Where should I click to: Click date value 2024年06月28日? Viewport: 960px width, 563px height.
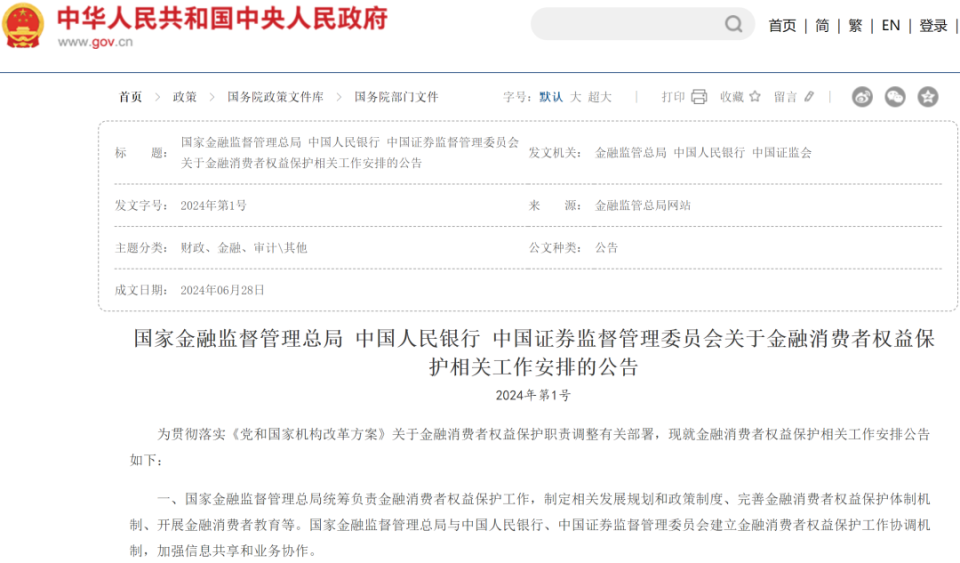pos(222,290)
